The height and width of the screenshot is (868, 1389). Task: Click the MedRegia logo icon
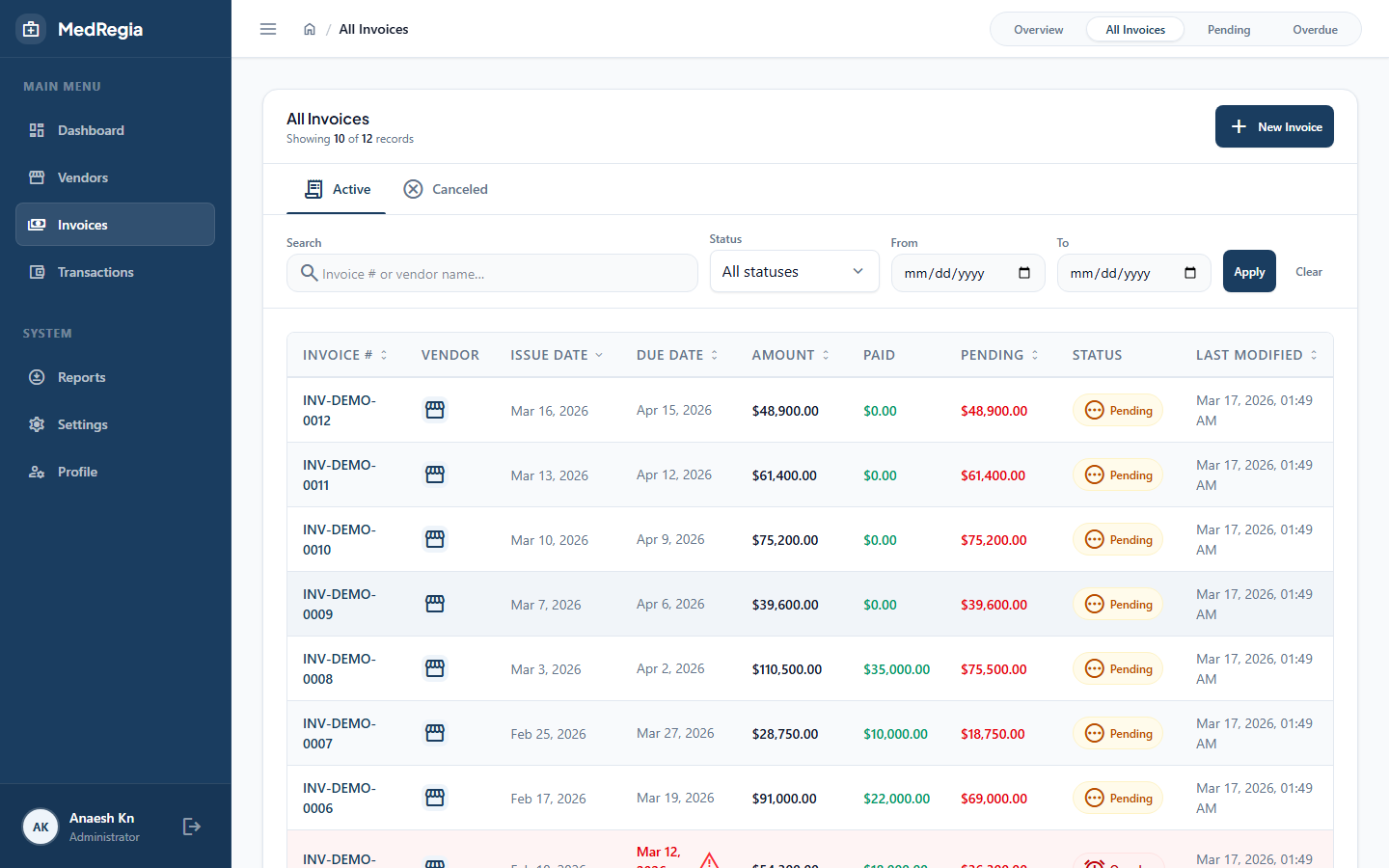31,29
